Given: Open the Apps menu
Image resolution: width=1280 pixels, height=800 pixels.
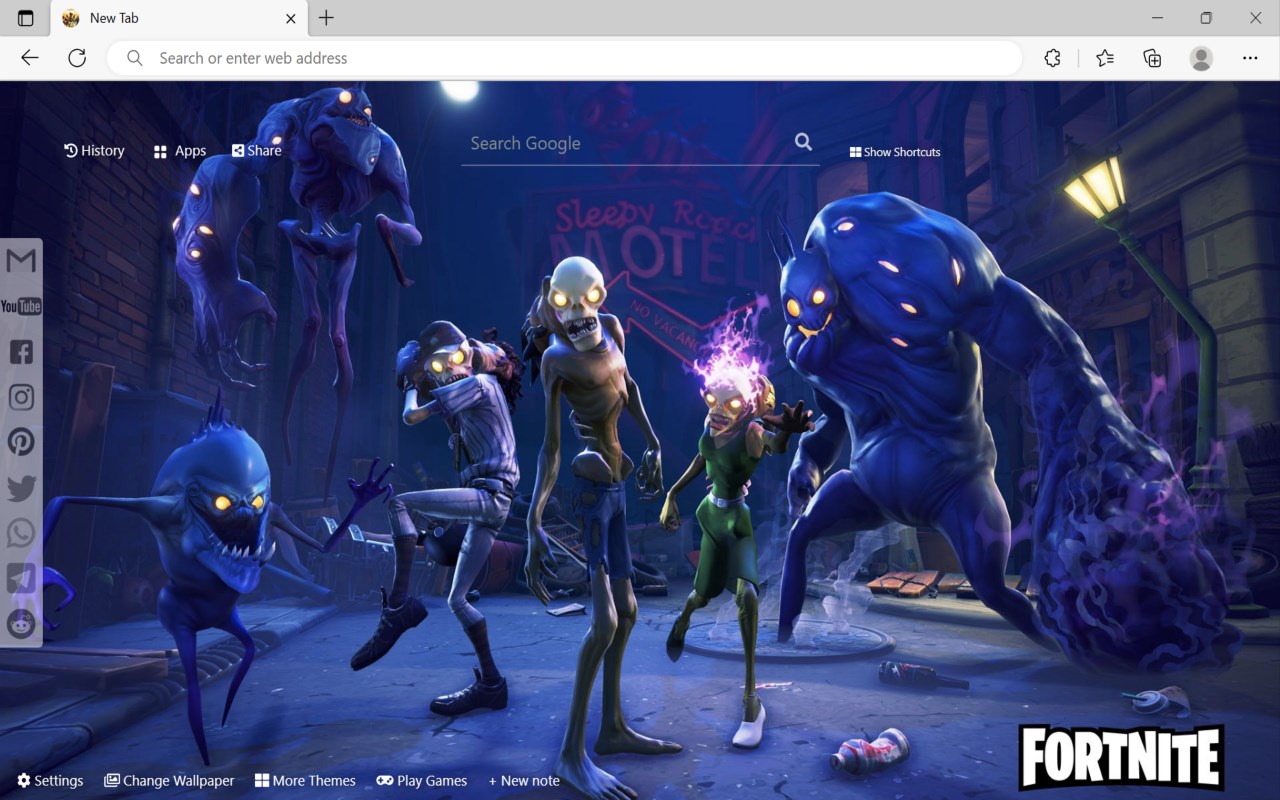Looking at the screenshot, I should point(180,151).
